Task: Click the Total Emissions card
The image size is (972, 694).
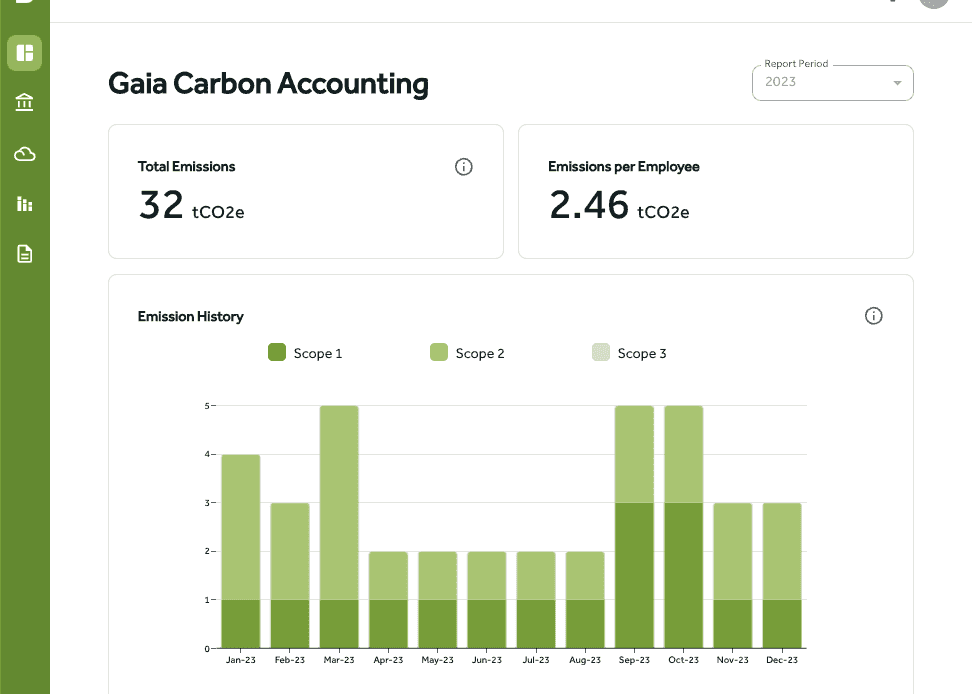Action: pyautogui.click(x=306, y=191)
